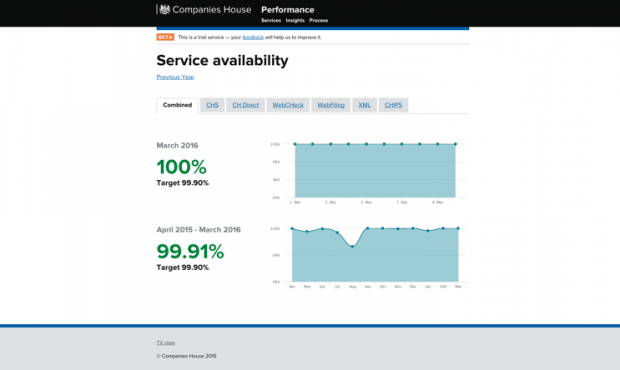This screenshot has width=620, height=370.
Task: Click the Service availability page title
Action: click(x=222, y=60)
